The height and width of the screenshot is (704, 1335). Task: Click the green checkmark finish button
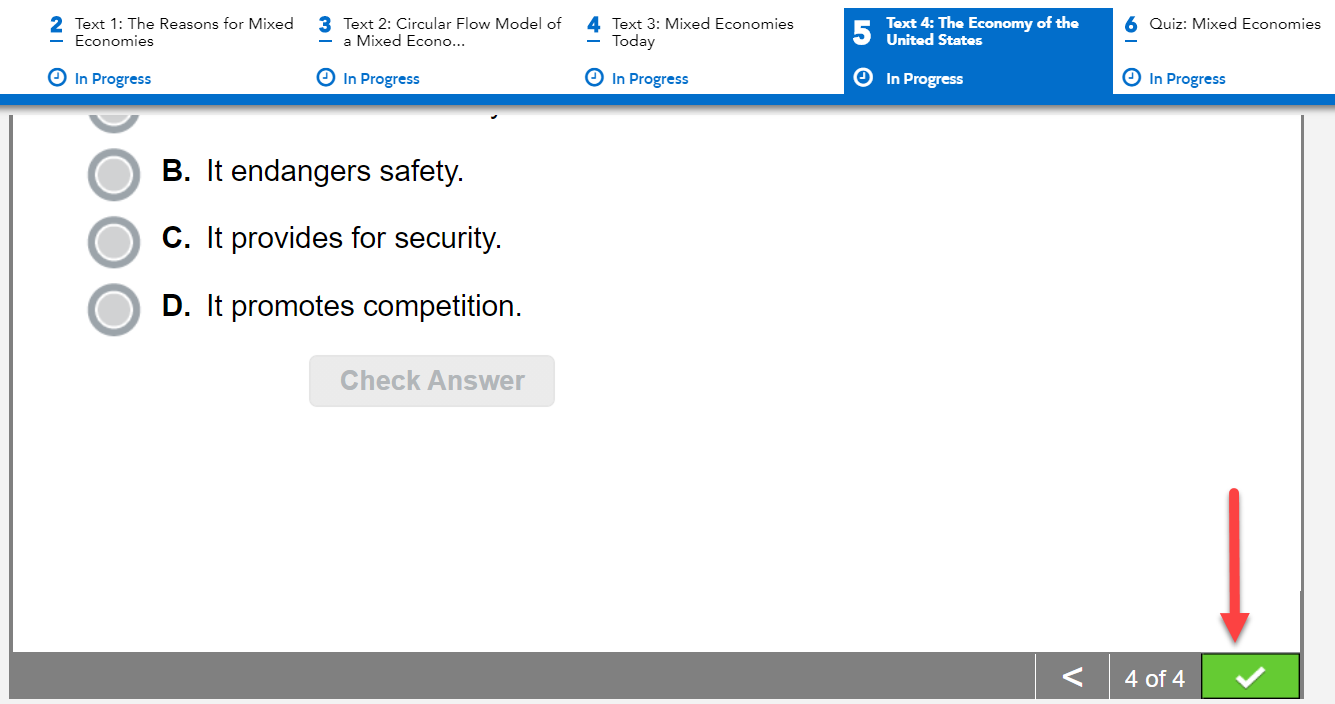point(1250,677)
